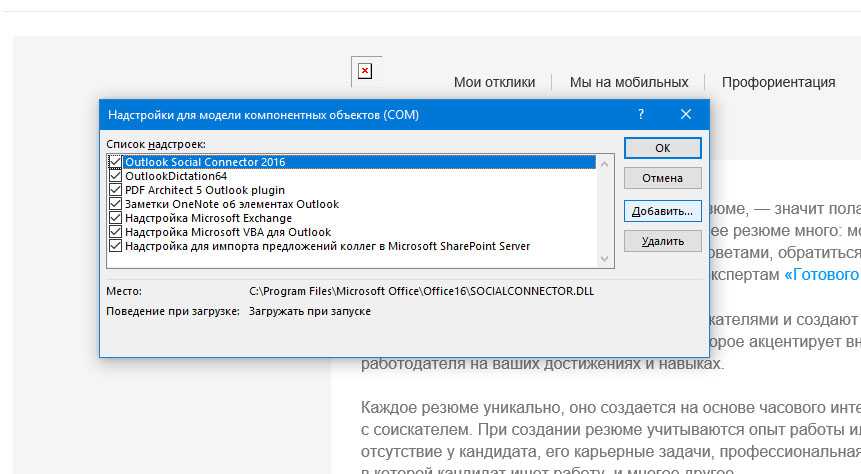Uncheck the OutlookDictation64 add-in
Image resolution: width=861 pixels, height=474 pixels.
point(115,176)
